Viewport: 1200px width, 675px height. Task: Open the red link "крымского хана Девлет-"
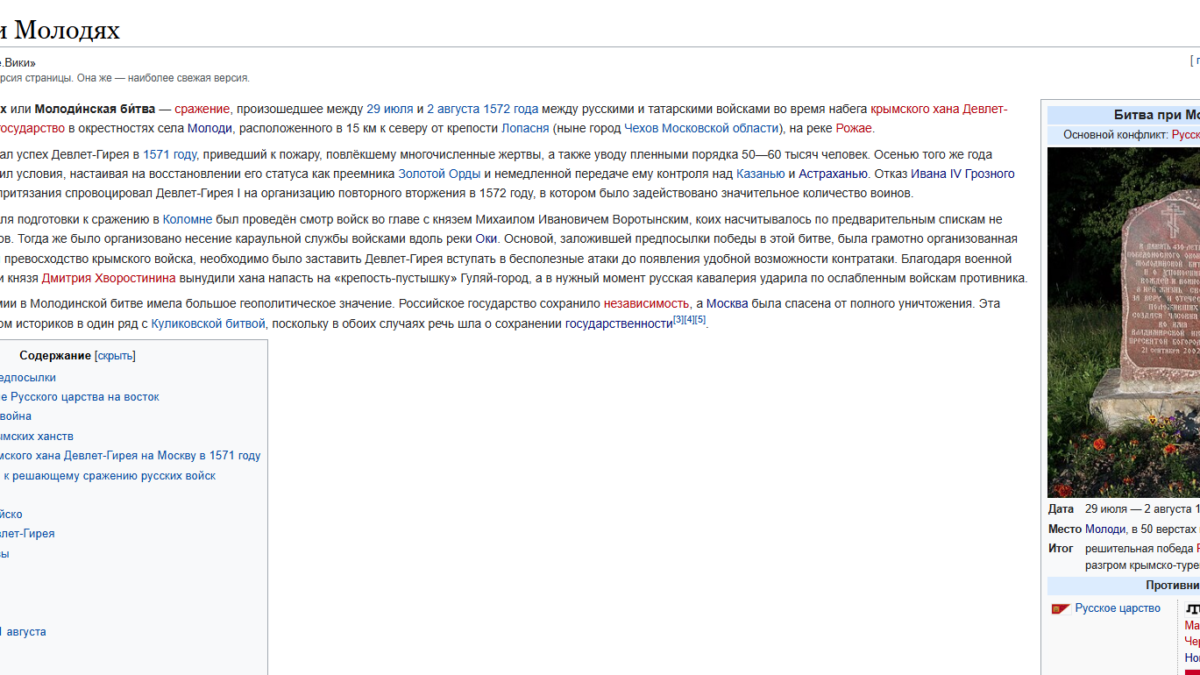click(939, 109)
